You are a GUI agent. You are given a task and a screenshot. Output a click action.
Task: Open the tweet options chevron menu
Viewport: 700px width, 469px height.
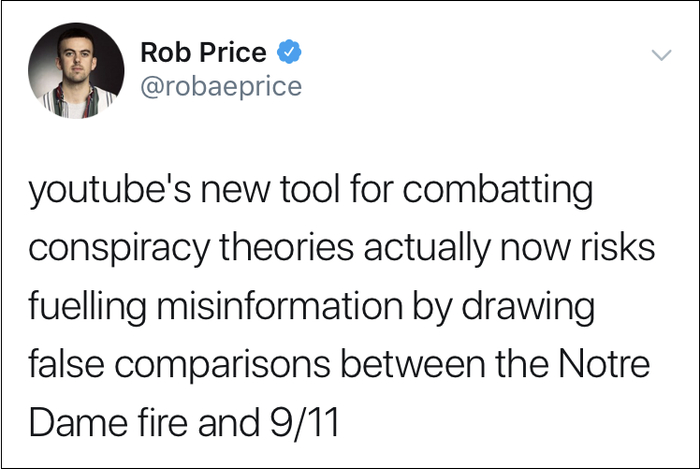pyautogui.click(x=660, y=56)
